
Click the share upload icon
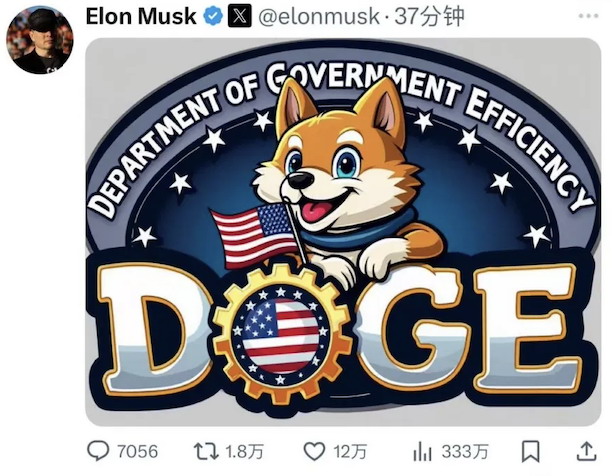(x=587, y=451)
